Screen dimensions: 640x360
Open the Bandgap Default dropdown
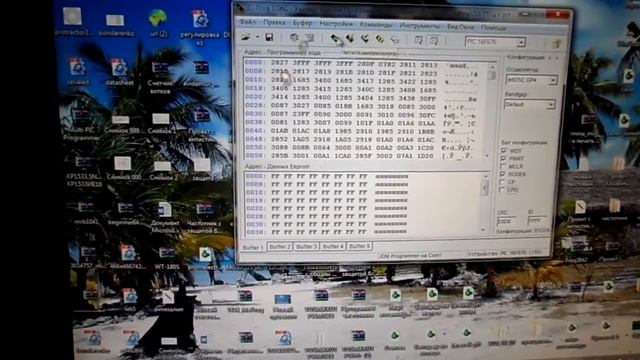click(551, 105)
